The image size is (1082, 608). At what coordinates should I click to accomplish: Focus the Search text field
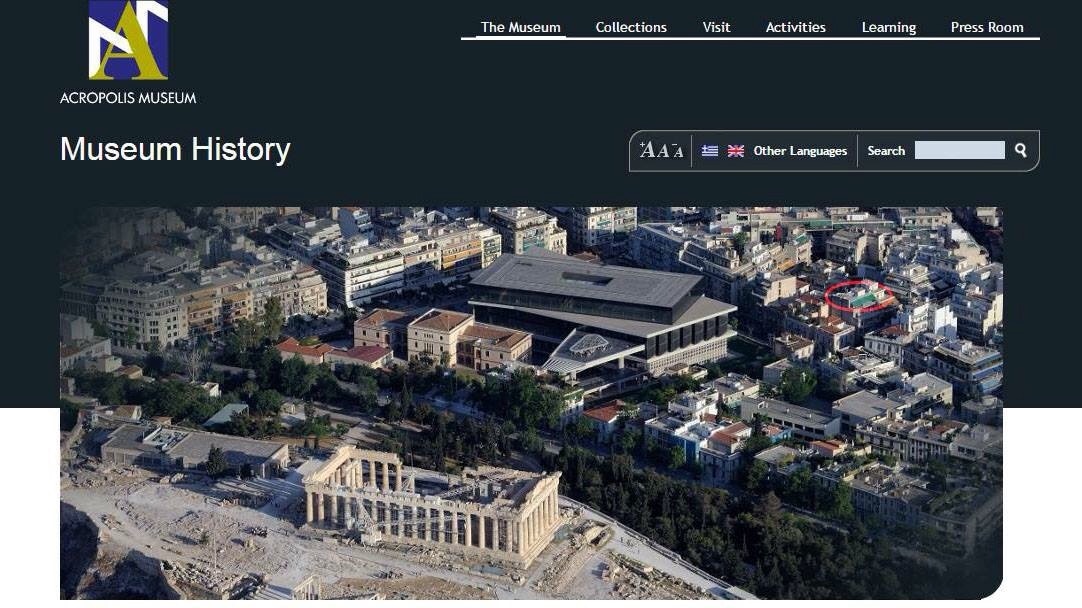(x=959, y=150)
